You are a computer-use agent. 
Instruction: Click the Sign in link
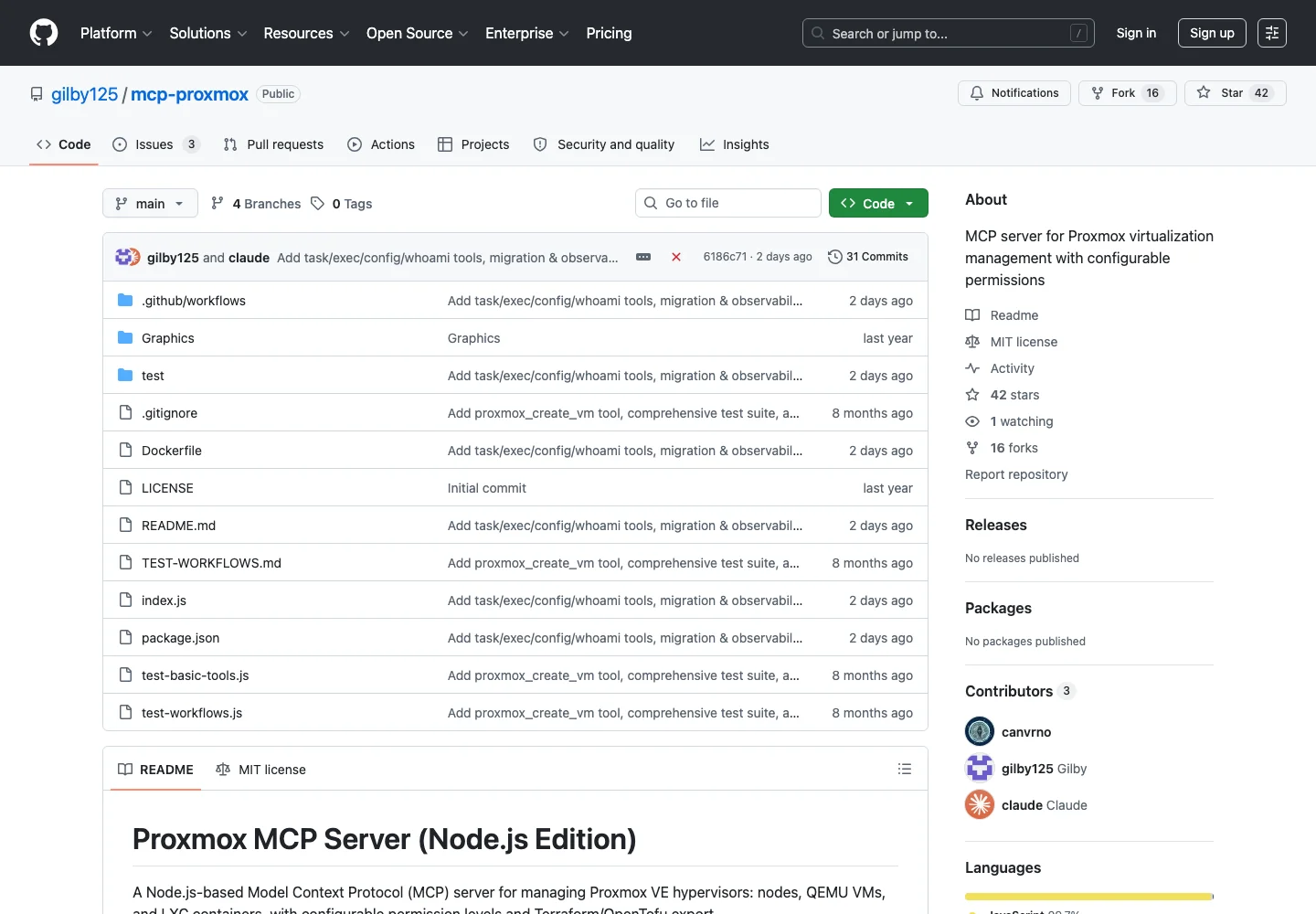tap(1136, 33)
